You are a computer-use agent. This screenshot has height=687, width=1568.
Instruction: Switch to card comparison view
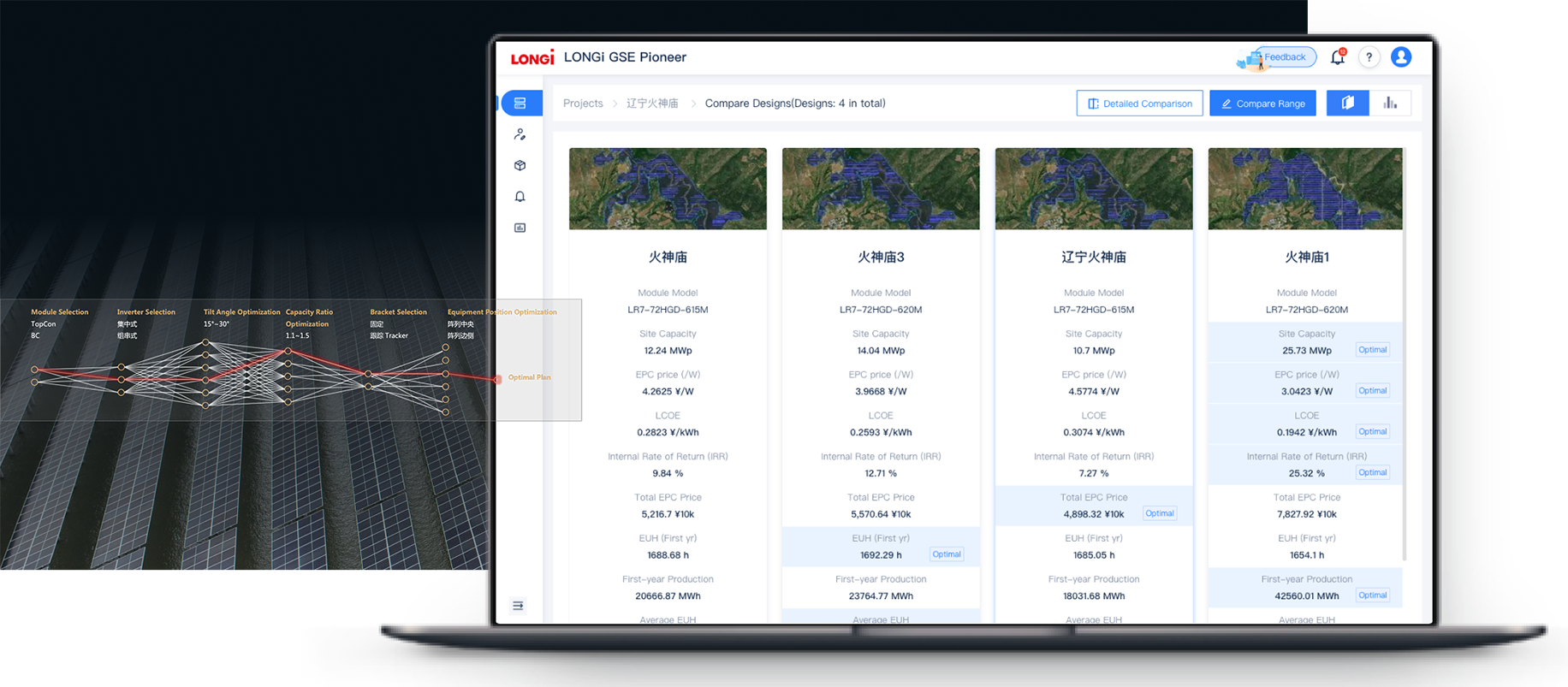pyautogui.click(x=1347, y=104)
